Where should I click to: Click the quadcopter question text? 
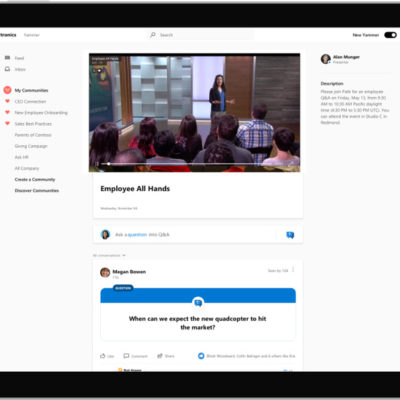tap(198, 323)
